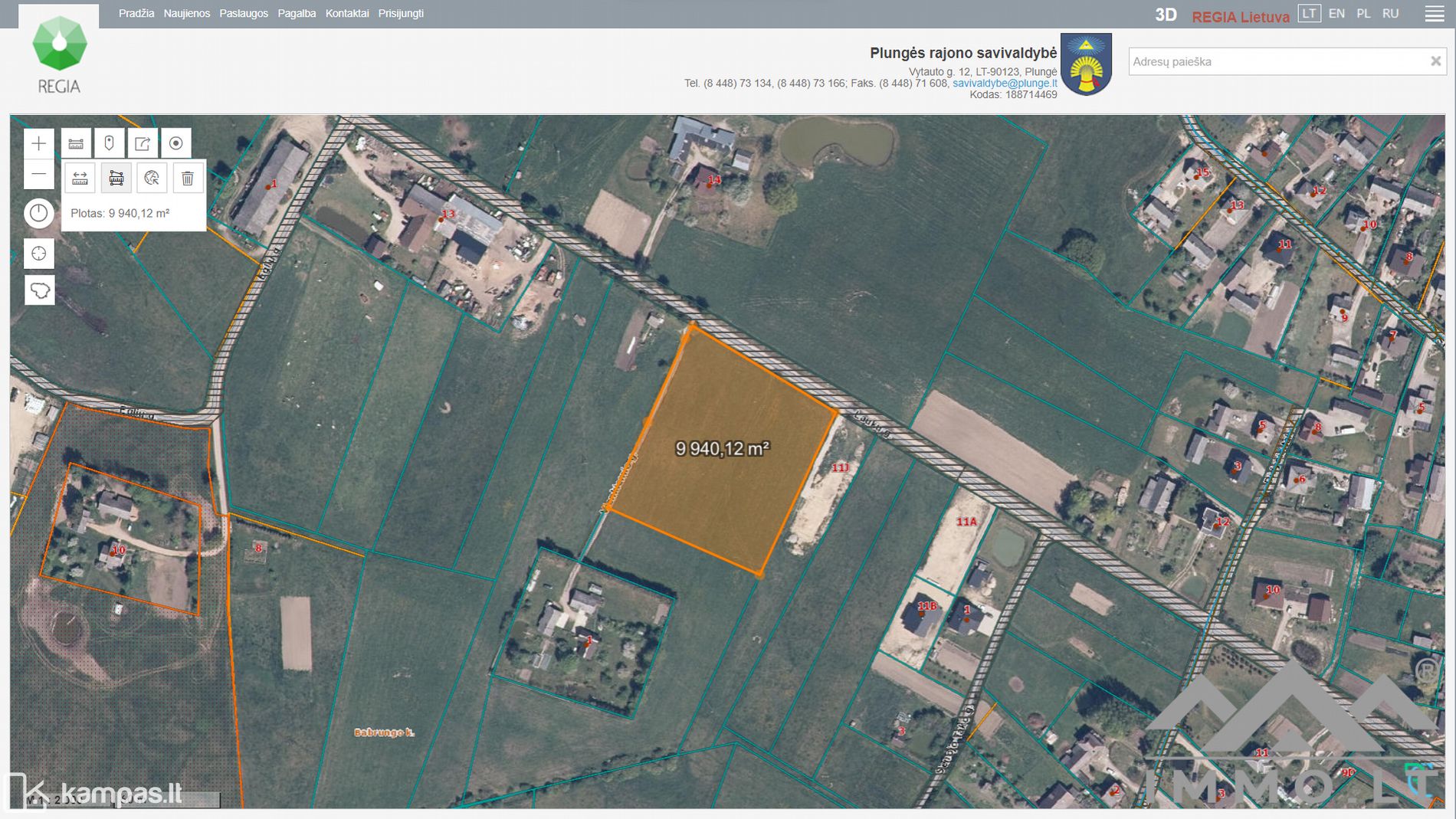Zoom out of the map
Viewport: 1456px width, 819px height.
38,175
